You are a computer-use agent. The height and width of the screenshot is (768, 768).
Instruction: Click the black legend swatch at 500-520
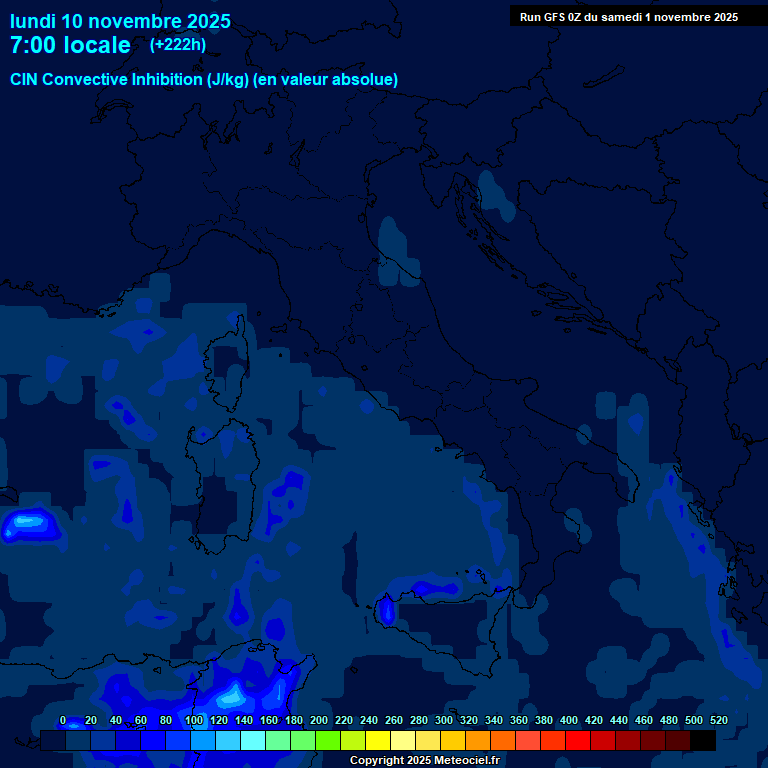pos(703,740)
